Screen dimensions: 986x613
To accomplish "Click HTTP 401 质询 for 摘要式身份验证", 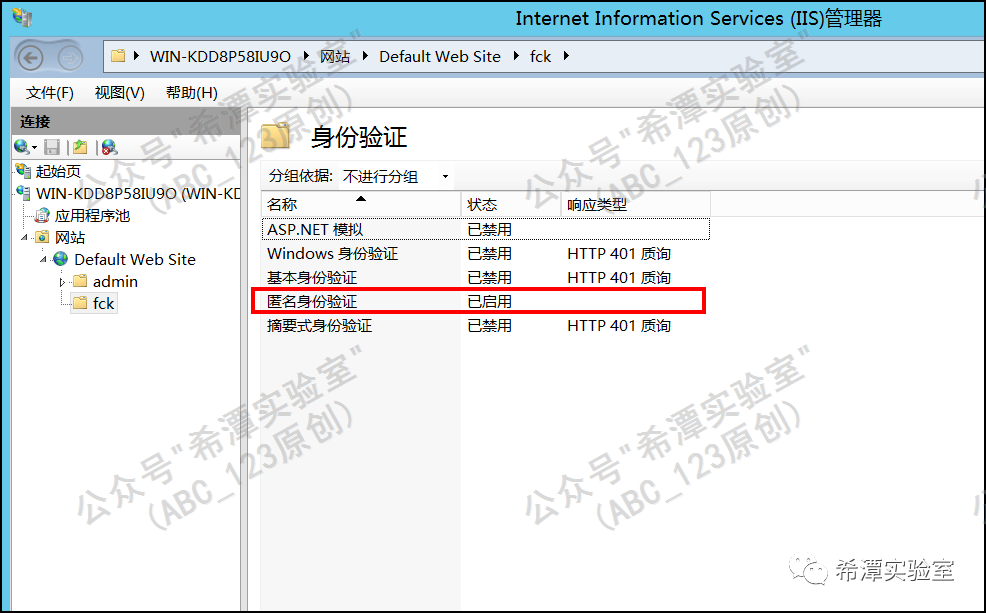I will click(619, 326).
